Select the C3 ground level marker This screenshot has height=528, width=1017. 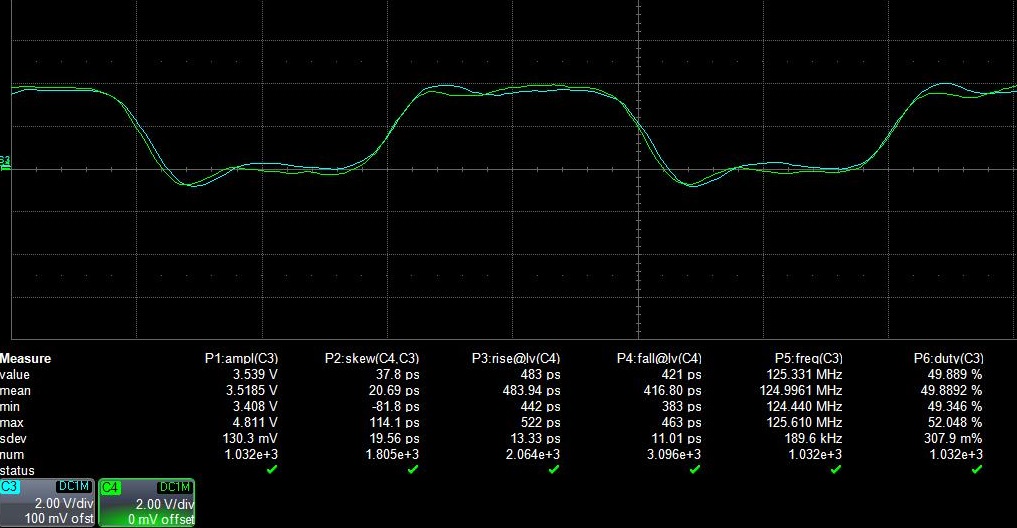coord(5,162)
